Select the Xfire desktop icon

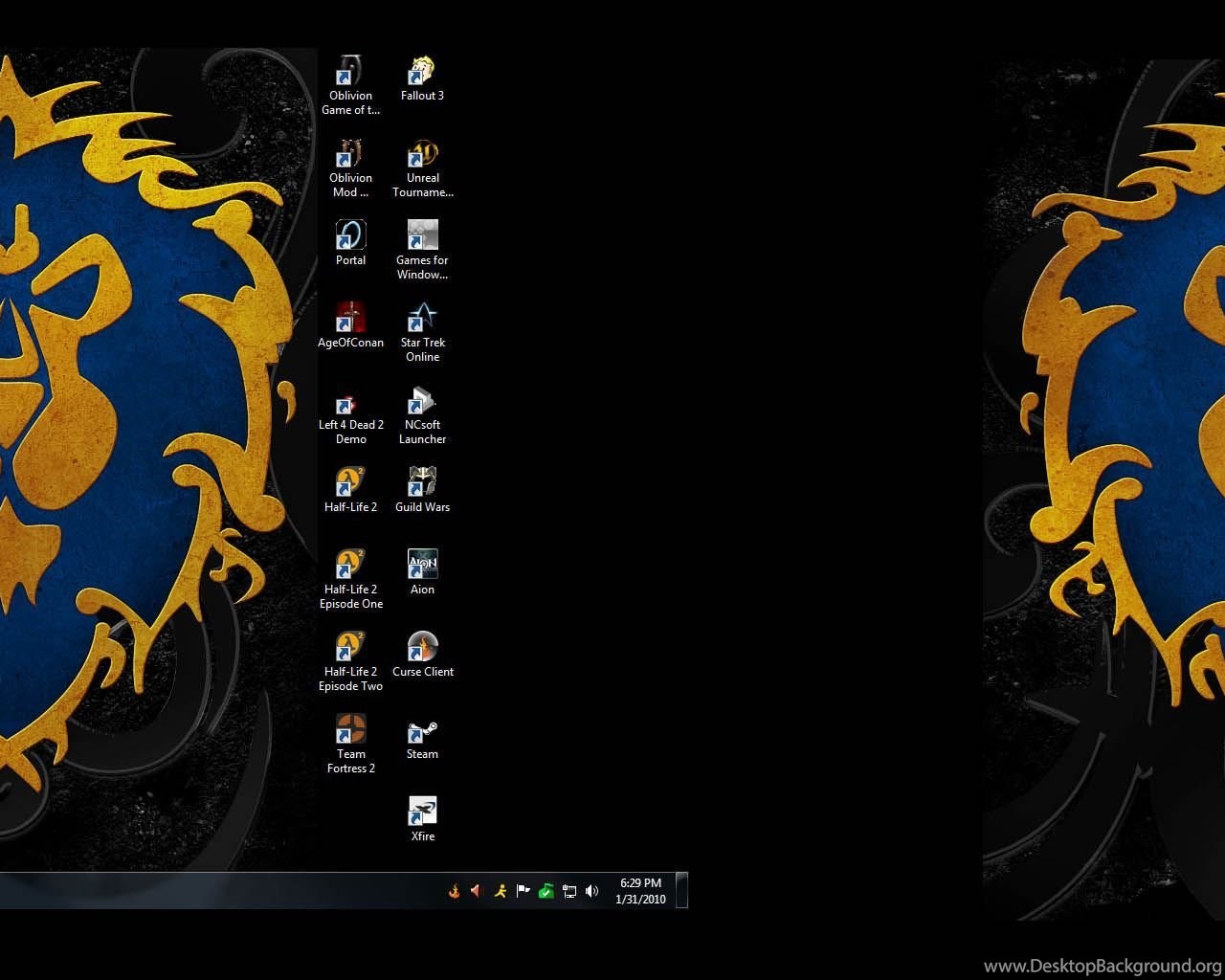point(422,819)
